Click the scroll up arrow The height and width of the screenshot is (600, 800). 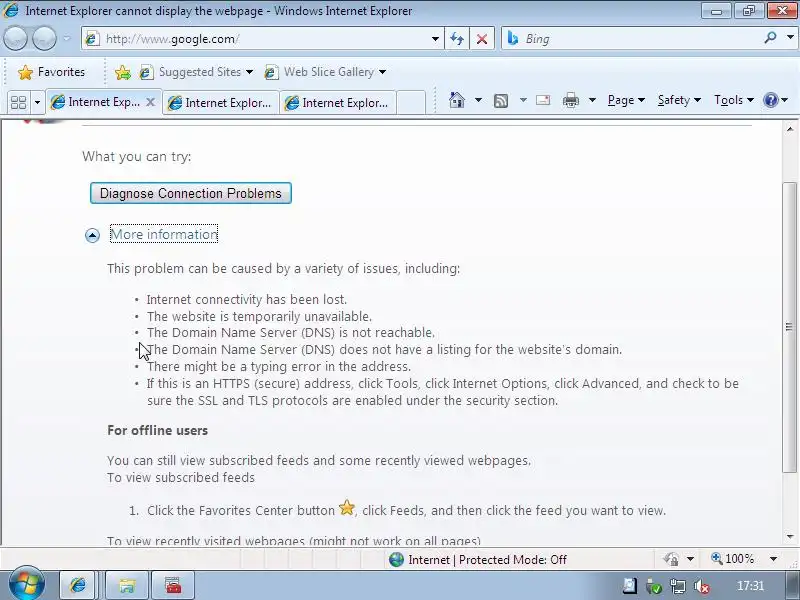click(790, 129)
